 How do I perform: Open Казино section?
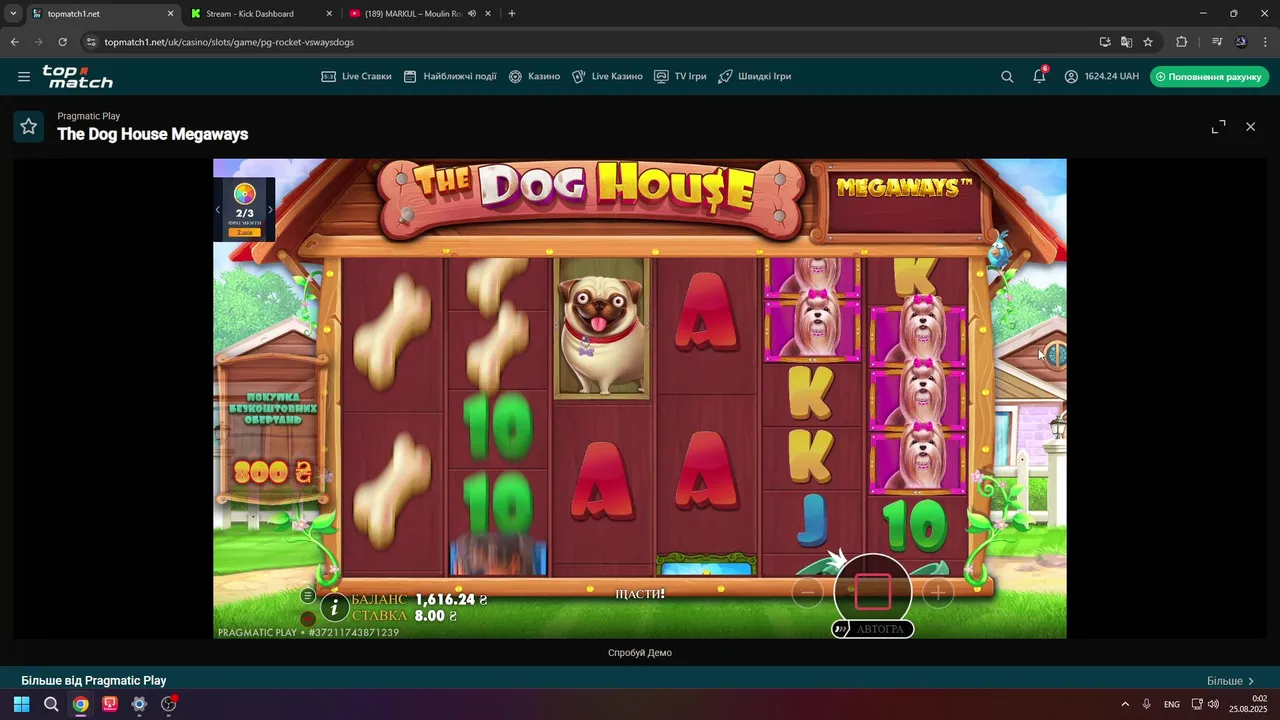(x=534, y=76)
